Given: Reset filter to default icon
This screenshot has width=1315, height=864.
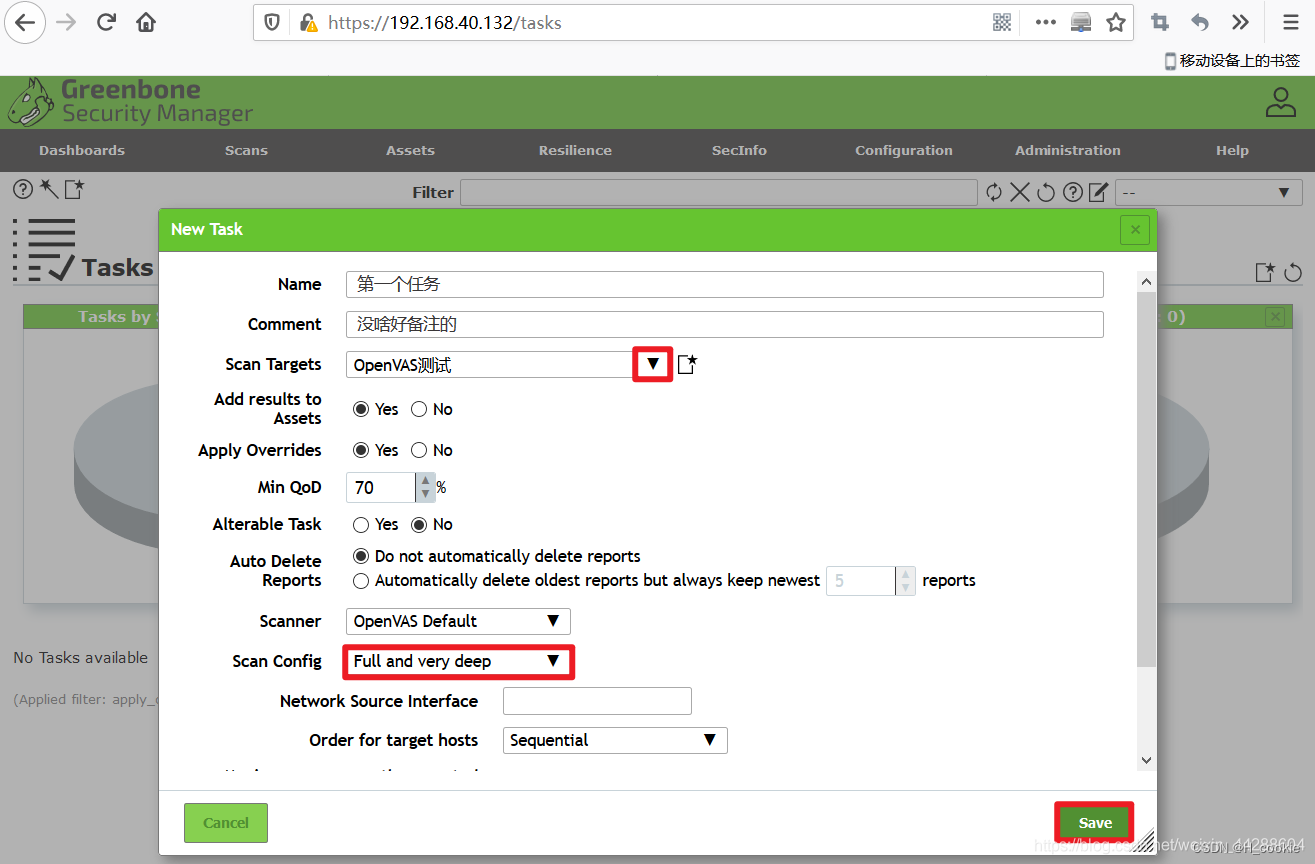Looking at the screenshot, I should 1046,192.
